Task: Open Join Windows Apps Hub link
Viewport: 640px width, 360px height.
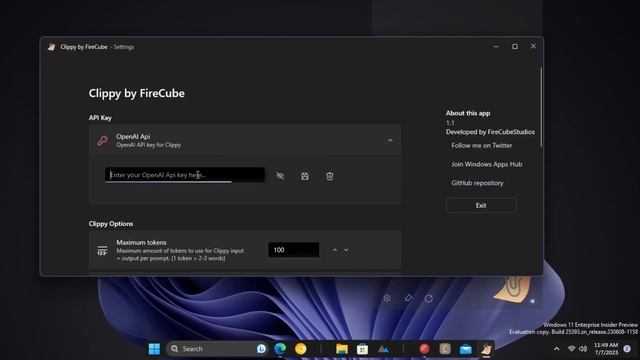Action: click(487, 164)
